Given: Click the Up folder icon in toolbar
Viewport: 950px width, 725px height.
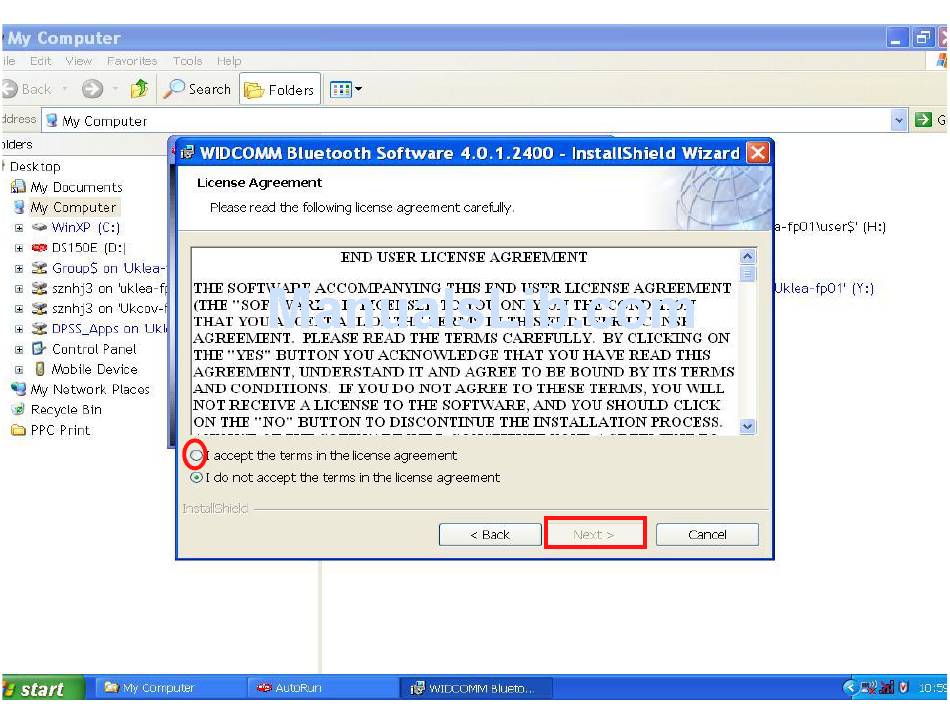Looking at the screenshot, I should (x=140, y=89).
